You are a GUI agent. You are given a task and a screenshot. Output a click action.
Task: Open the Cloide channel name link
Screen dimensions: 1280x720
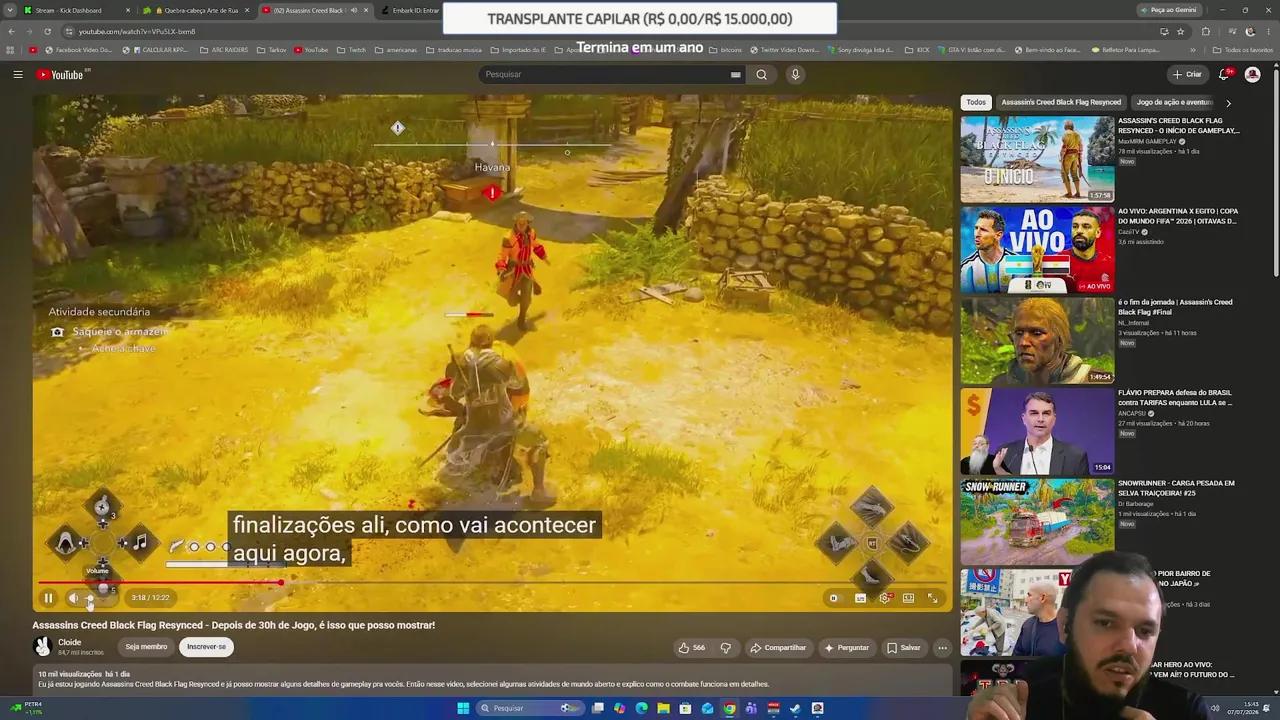(69, 642)
